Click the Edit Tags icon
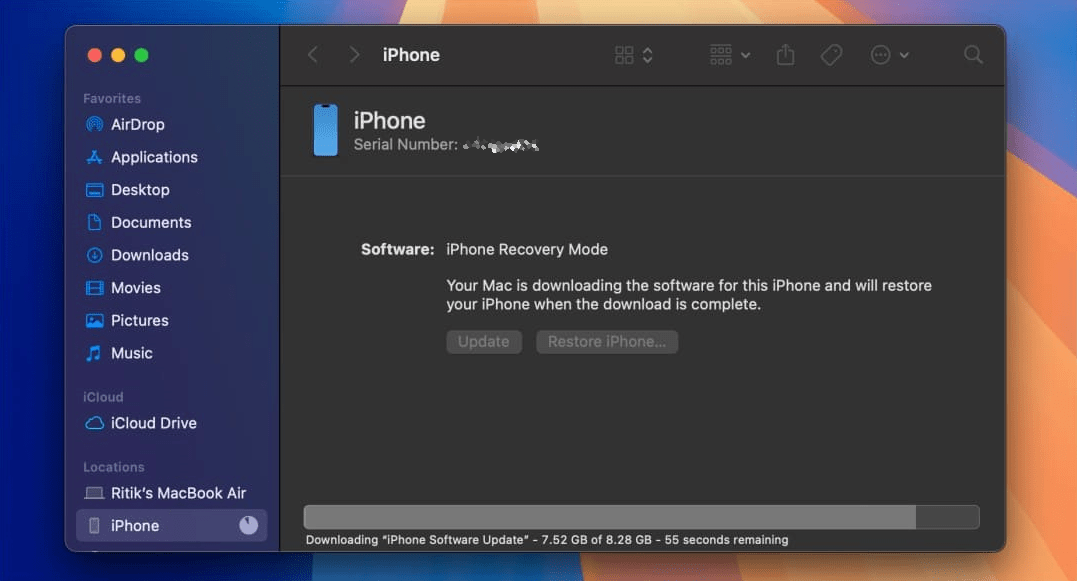 (x=831, y=55)
